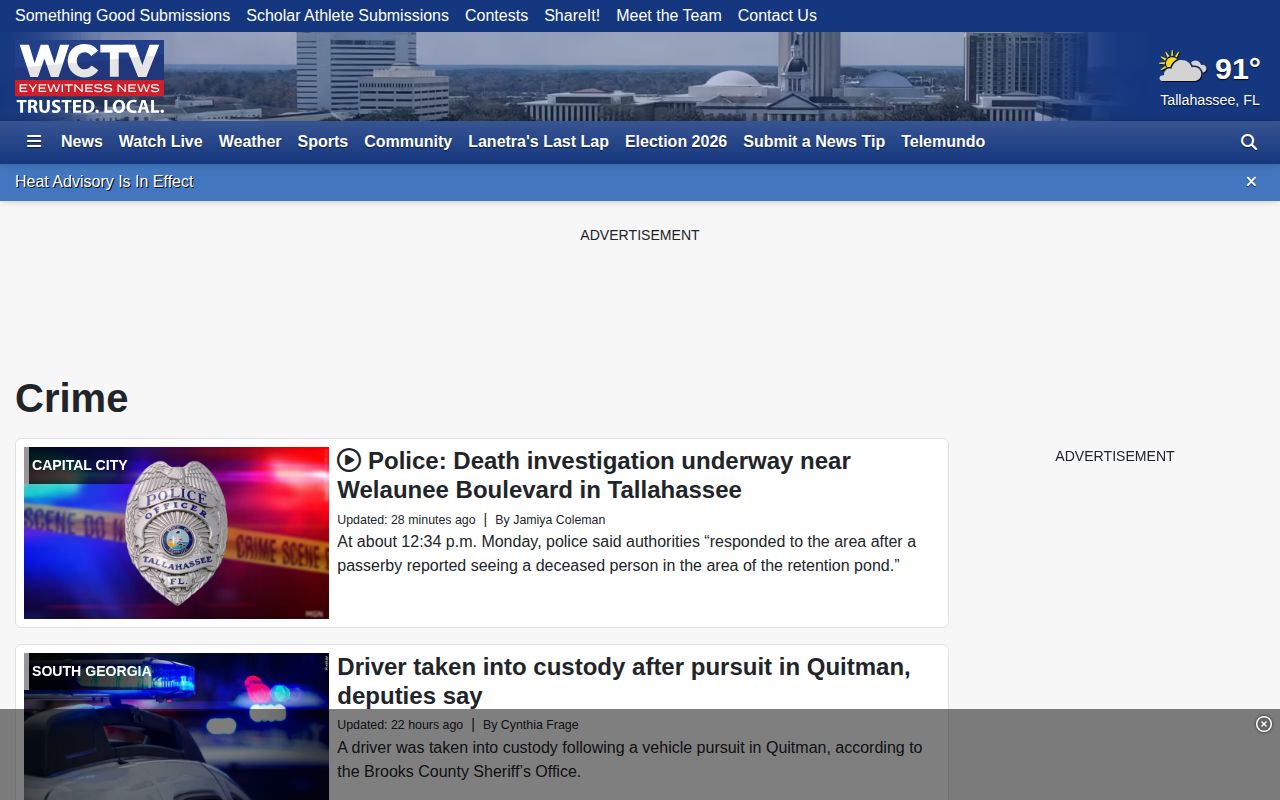1280x800 pixels.
Task: Click the Crime page heading
Action: (72, 398)
